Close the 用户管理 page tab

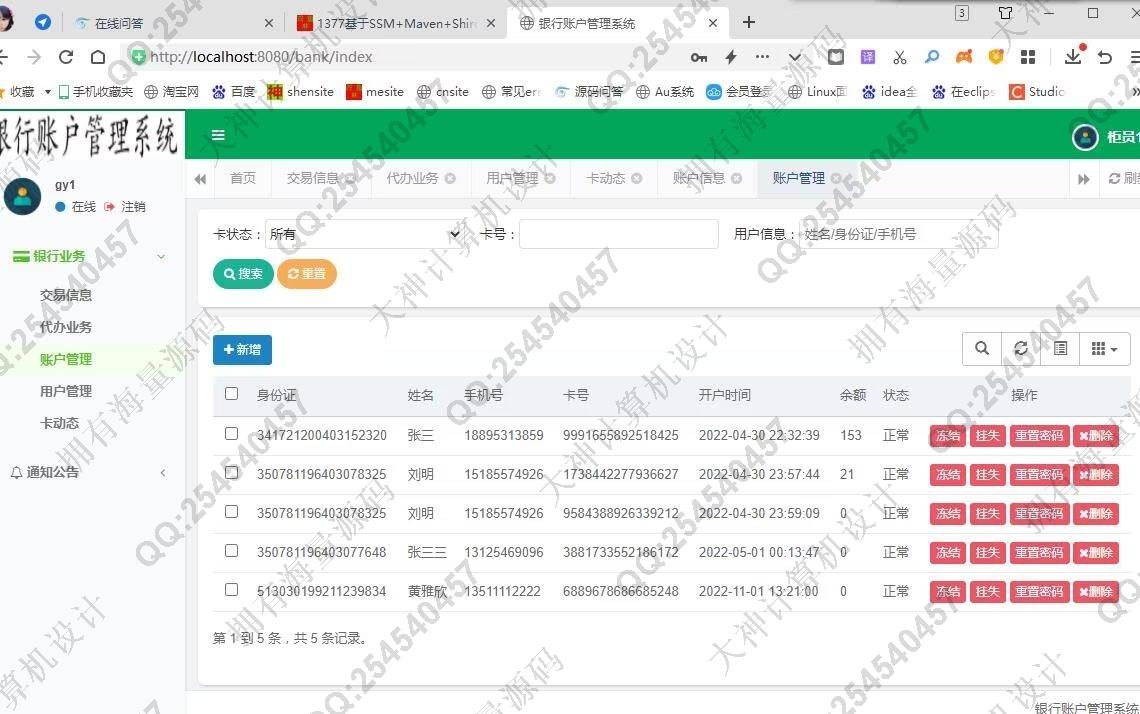click(550, 178)
